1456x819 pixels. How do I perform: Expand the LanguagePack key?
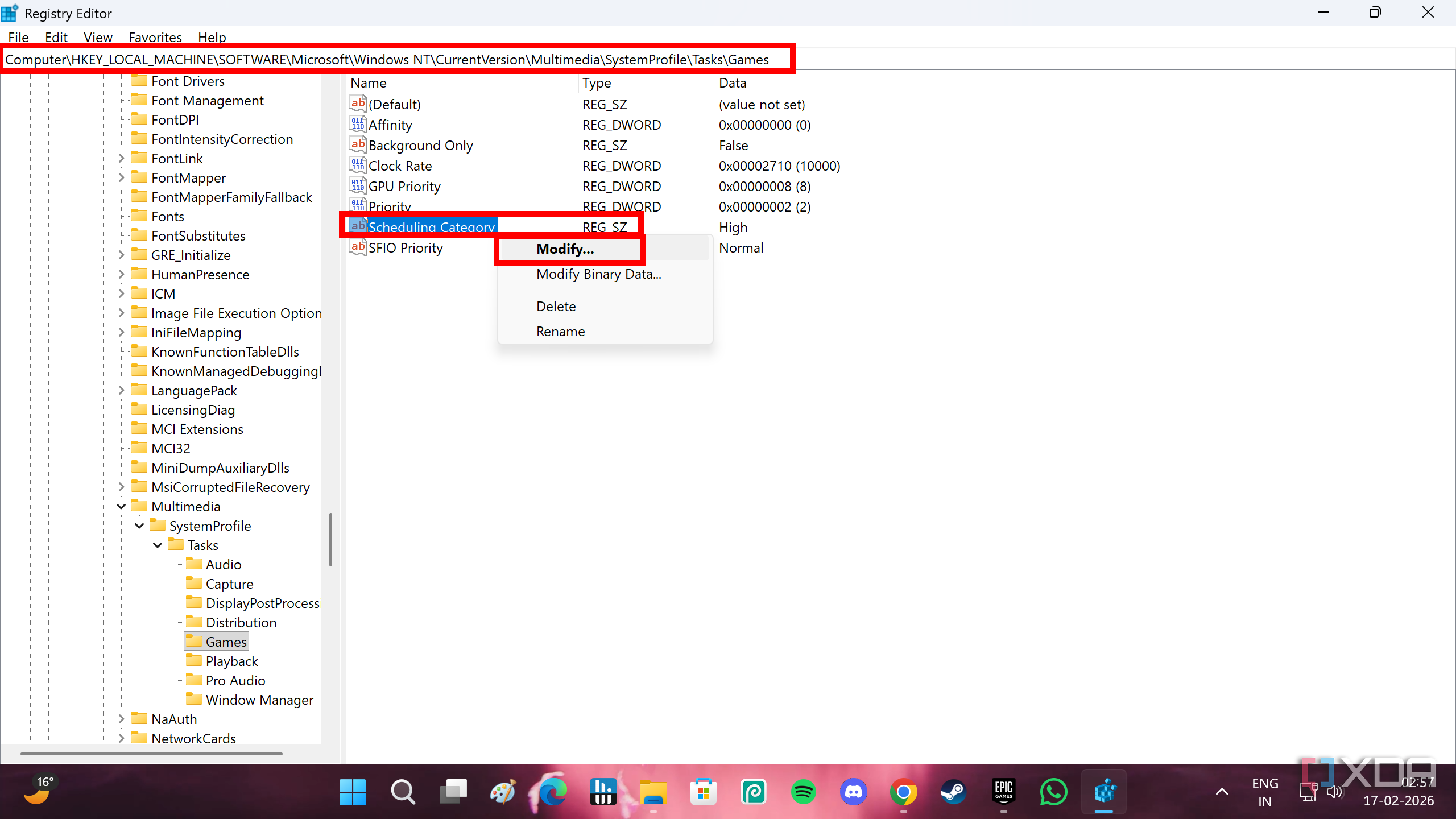(x=121, y=390)
